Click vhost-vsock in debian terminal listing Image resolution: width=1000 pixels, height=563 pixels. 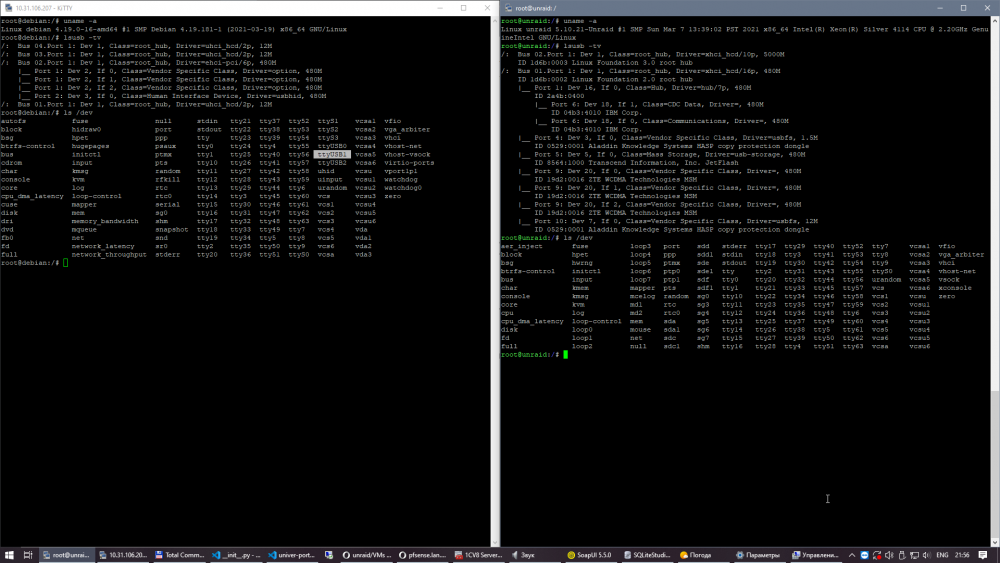pos(407,154)
